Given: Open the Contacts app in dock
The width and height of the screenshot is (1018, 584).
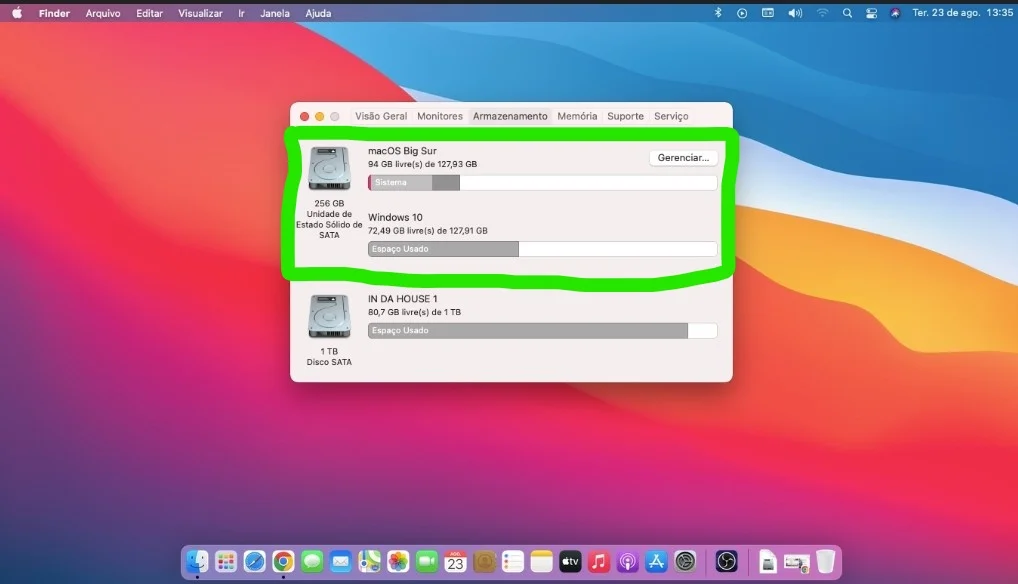Looking at the screenshot, I should [x=484, y=561].
